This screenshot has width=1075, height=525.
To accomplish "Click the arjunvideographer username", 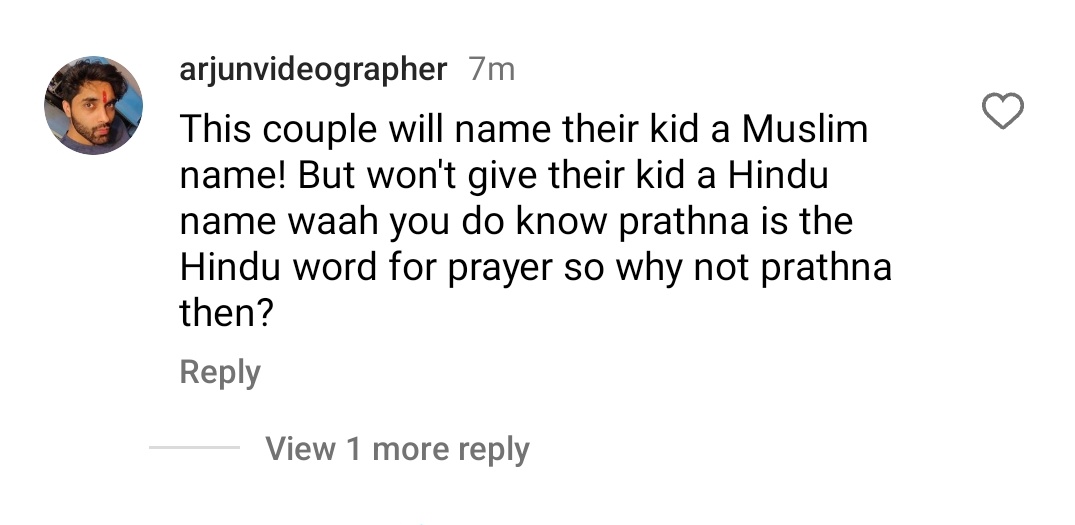I will pyautogui.click(x=313, y=71).
